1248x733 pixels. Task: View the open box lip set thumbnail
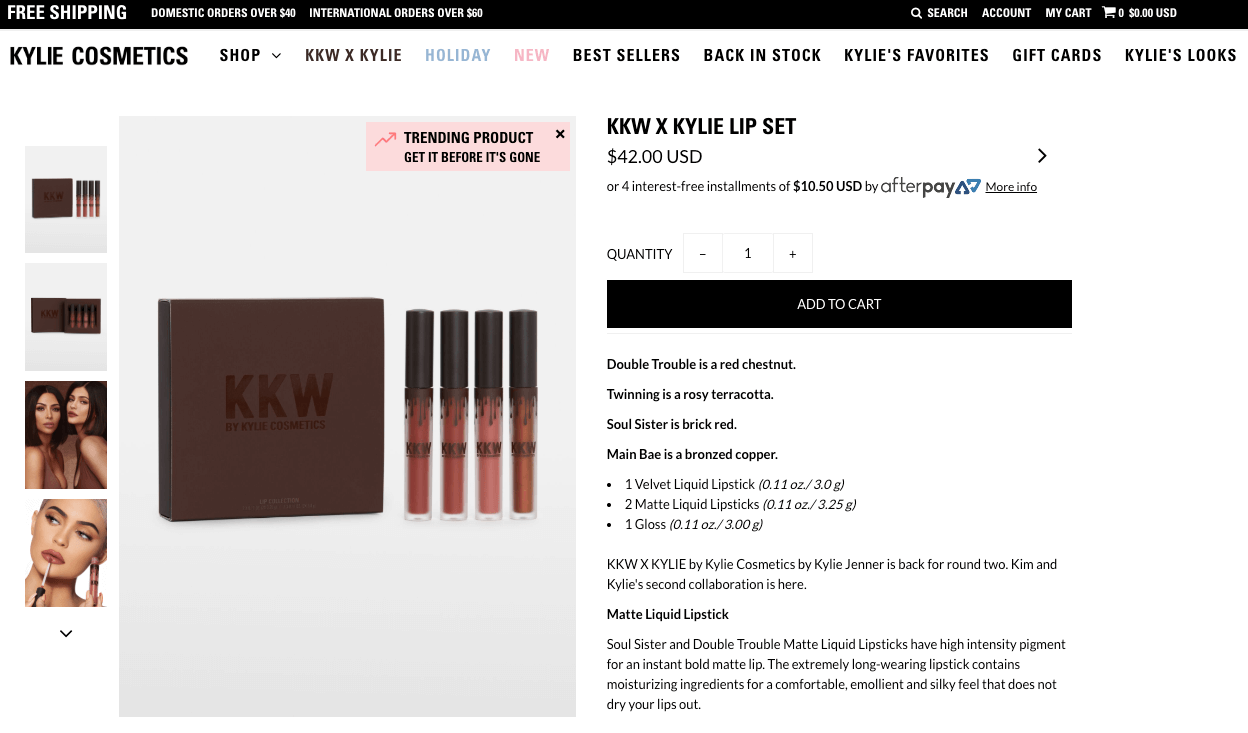pyautogui.click(x=66, y=317)
